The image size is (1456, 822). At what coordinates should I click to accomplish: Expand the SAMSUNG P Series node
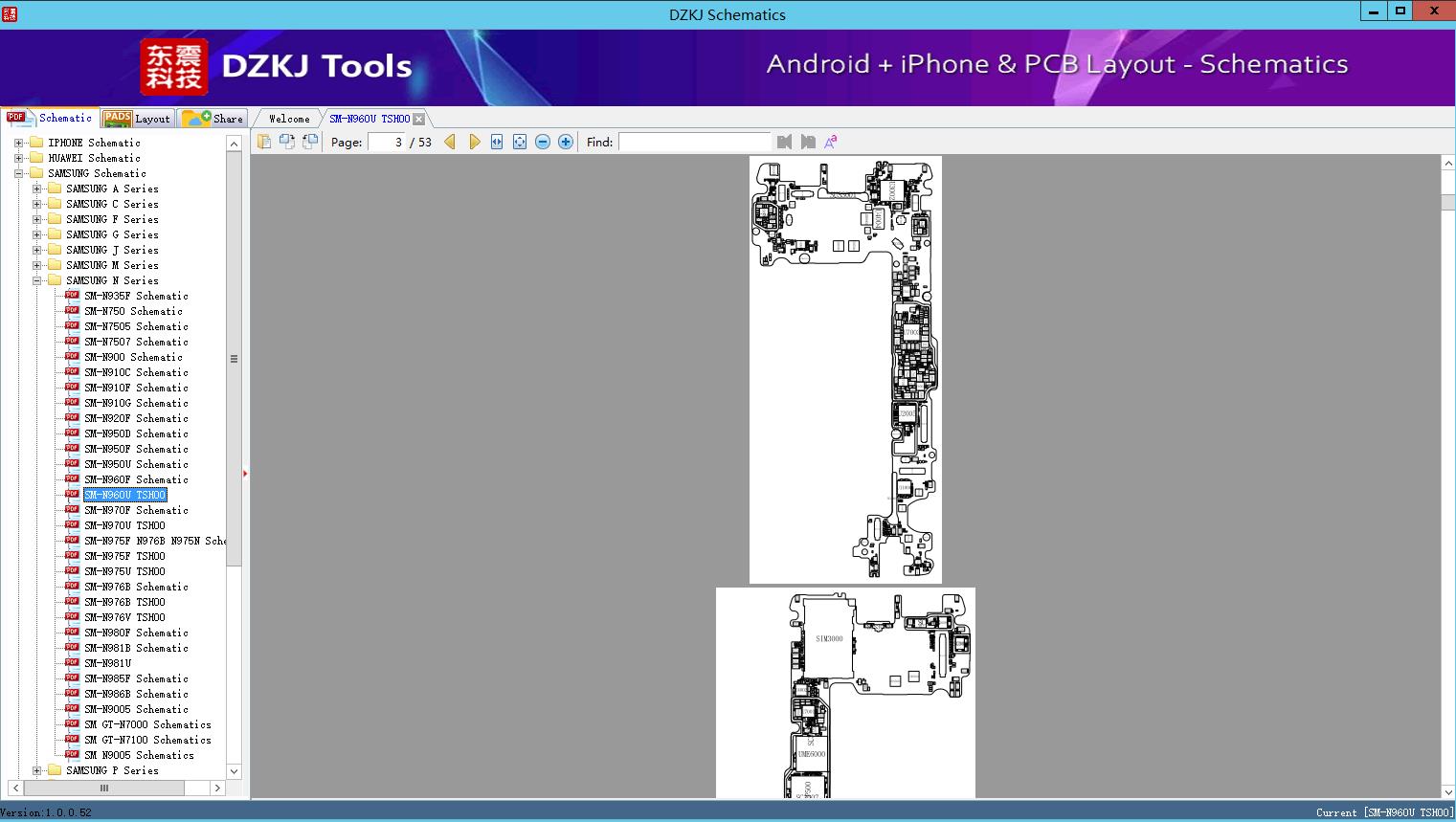[x=36, y=770]
